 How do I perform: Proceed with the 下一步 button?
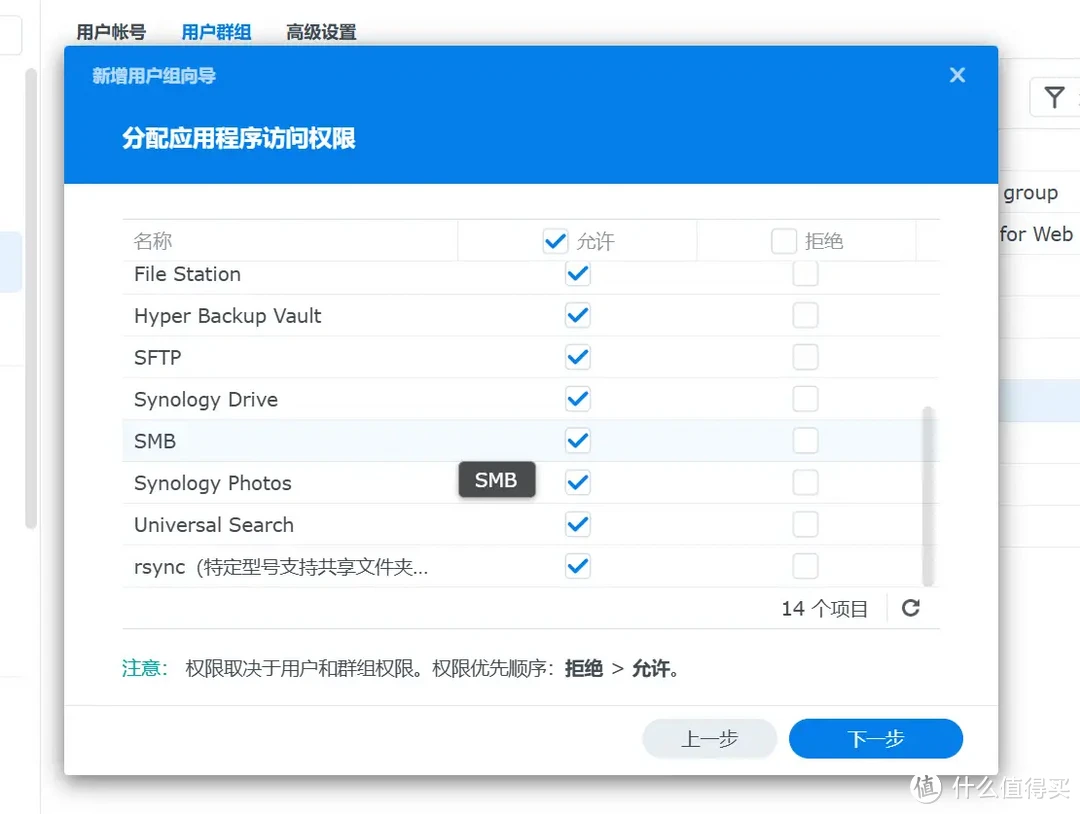pyautogui.click(x=875, y=738)
